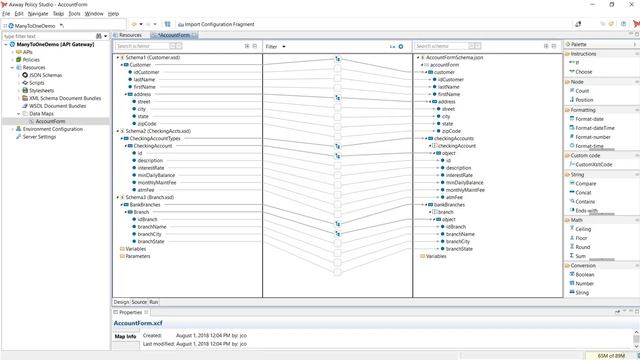The image size is (640, 360).
Task: Expand the Policies tree node
Action: pos(12,60)
